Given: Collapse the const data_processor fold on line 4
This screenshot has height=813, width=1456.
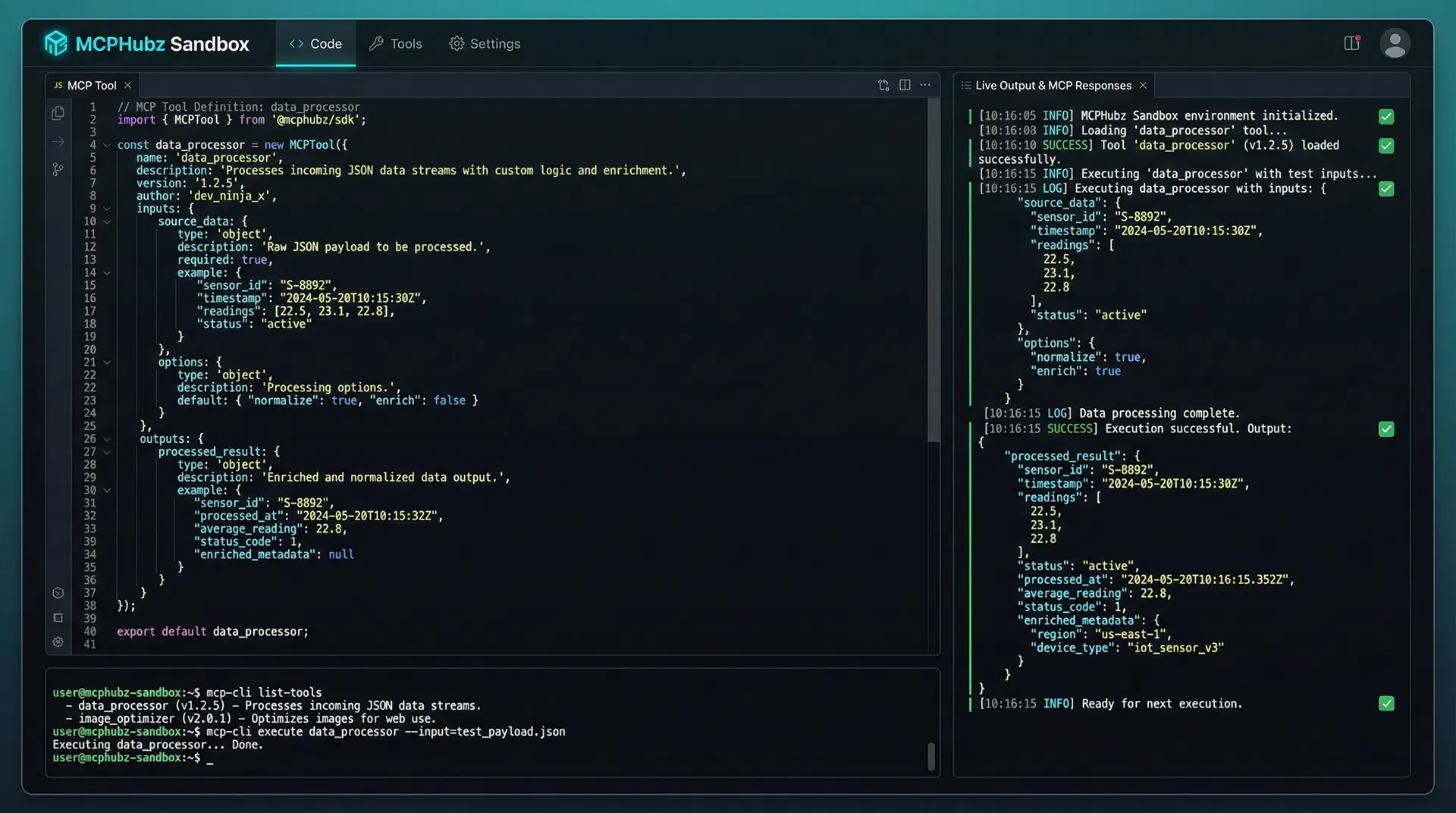Looking at the screenshot, I should click(x=106, y=145).
